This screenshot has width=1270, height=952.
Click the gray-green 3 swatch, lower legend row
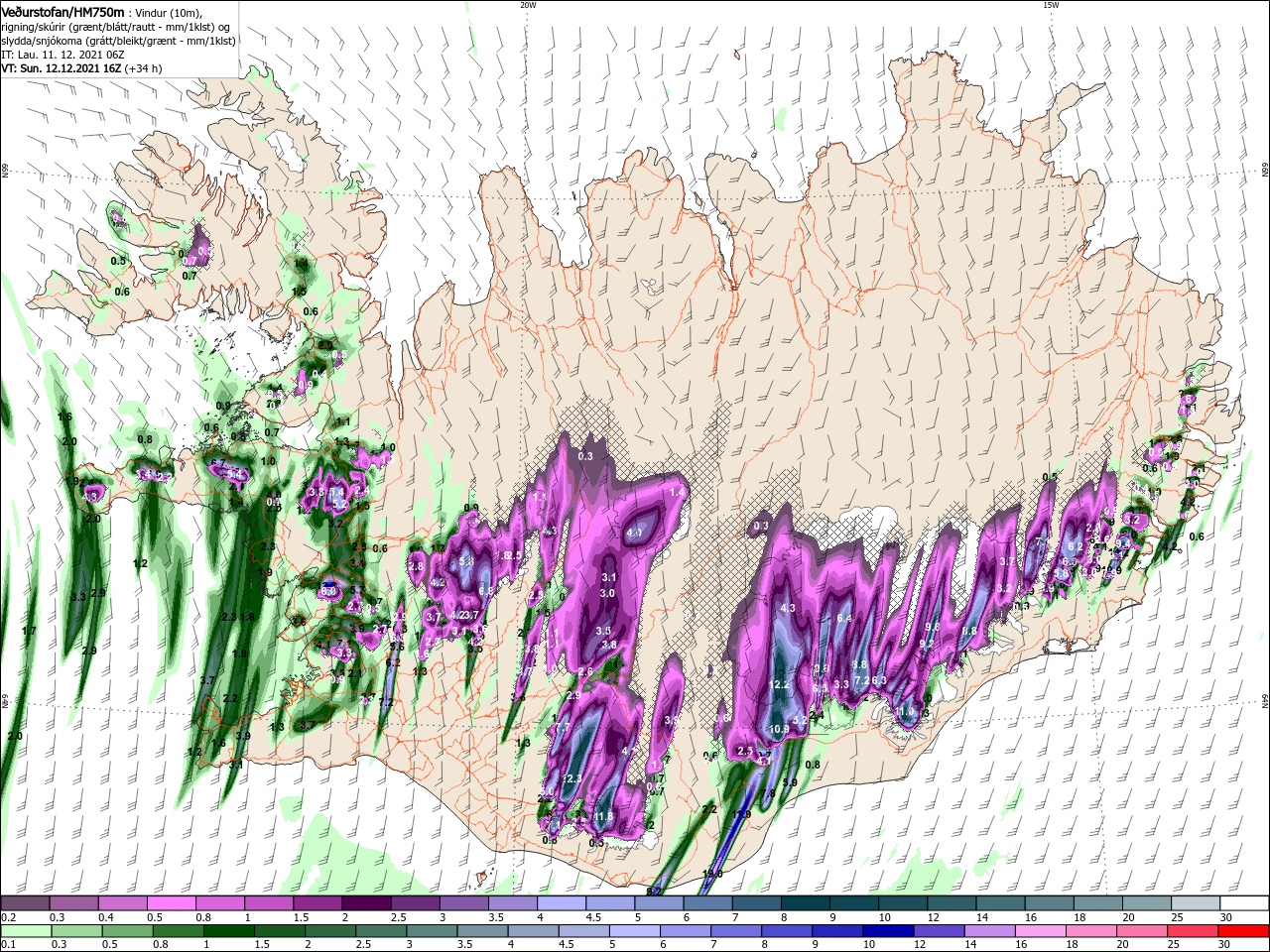point(433,930)
